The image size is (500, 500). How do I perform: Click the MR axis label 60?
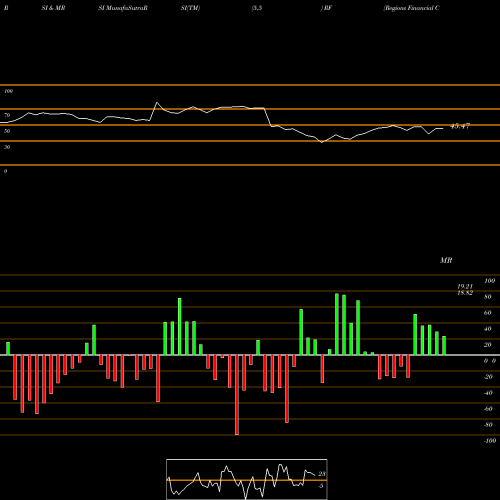(x=488, y=313)
